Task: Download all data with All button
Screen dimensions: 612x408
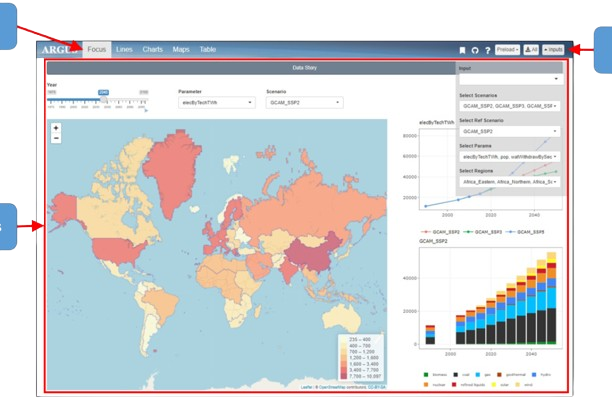Action: coord(531,49)
